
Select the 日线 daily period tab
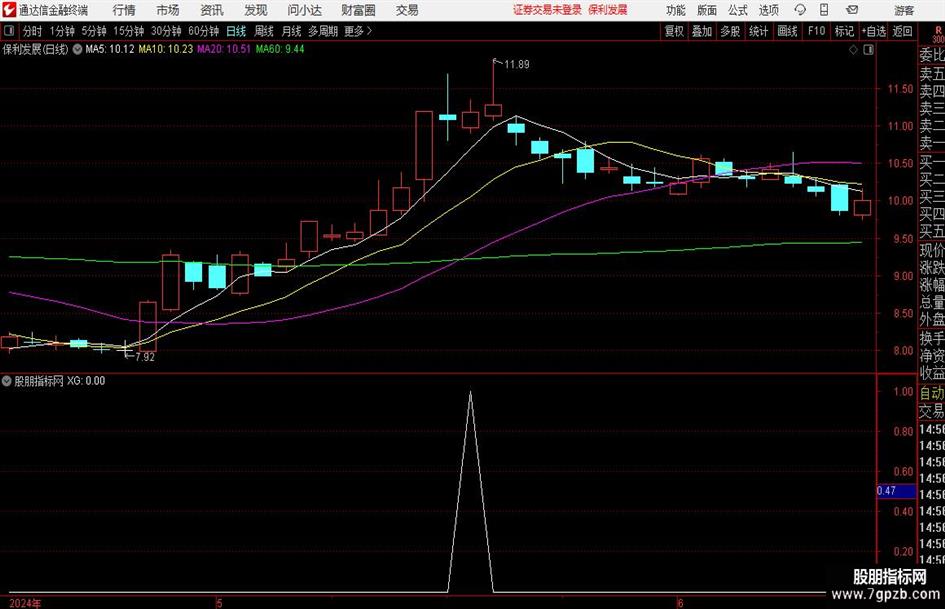point(236,31)
